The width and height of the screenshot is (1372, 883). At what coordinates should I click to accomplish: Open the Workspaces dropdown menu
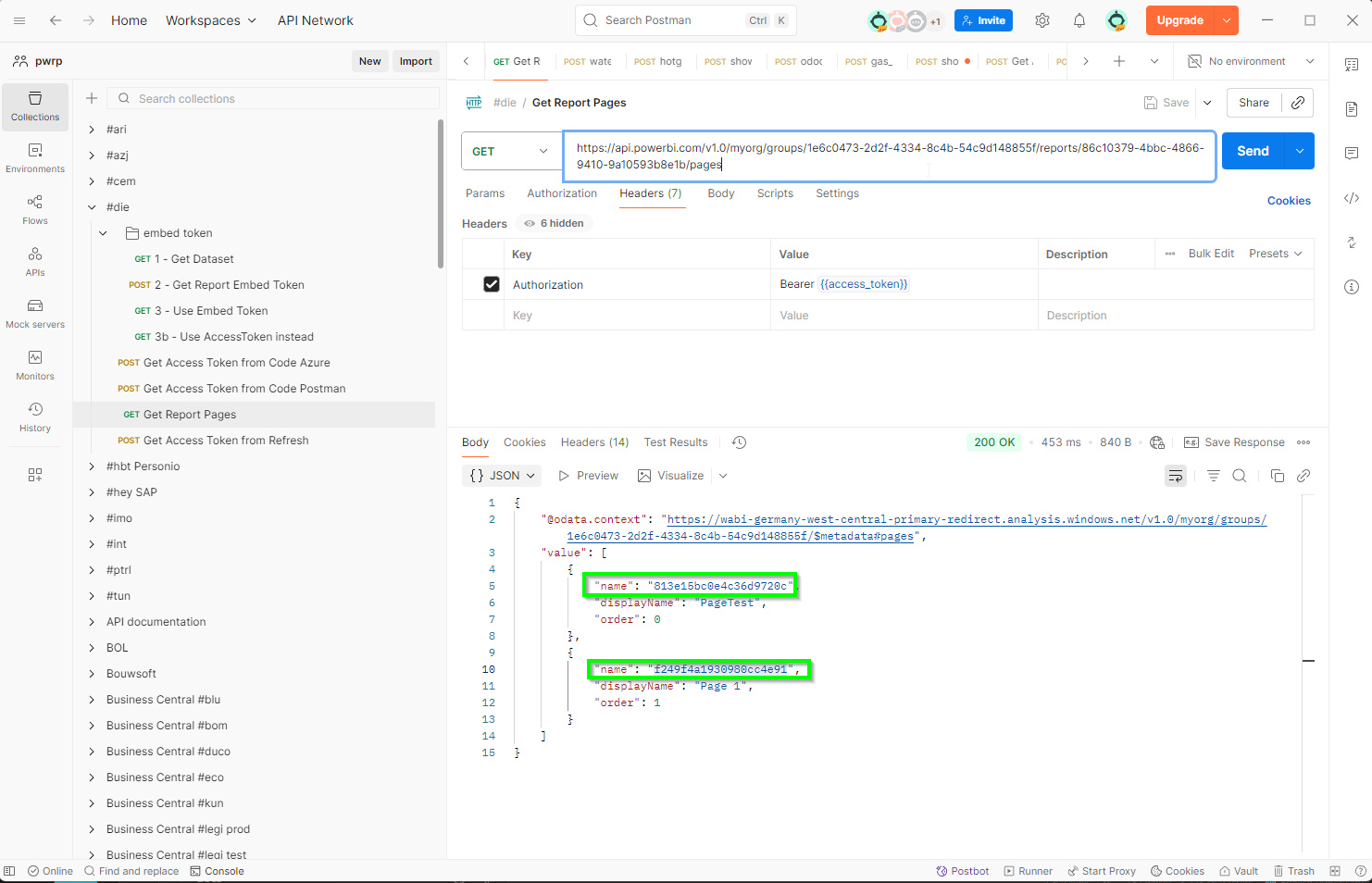[x=211, y=20]
